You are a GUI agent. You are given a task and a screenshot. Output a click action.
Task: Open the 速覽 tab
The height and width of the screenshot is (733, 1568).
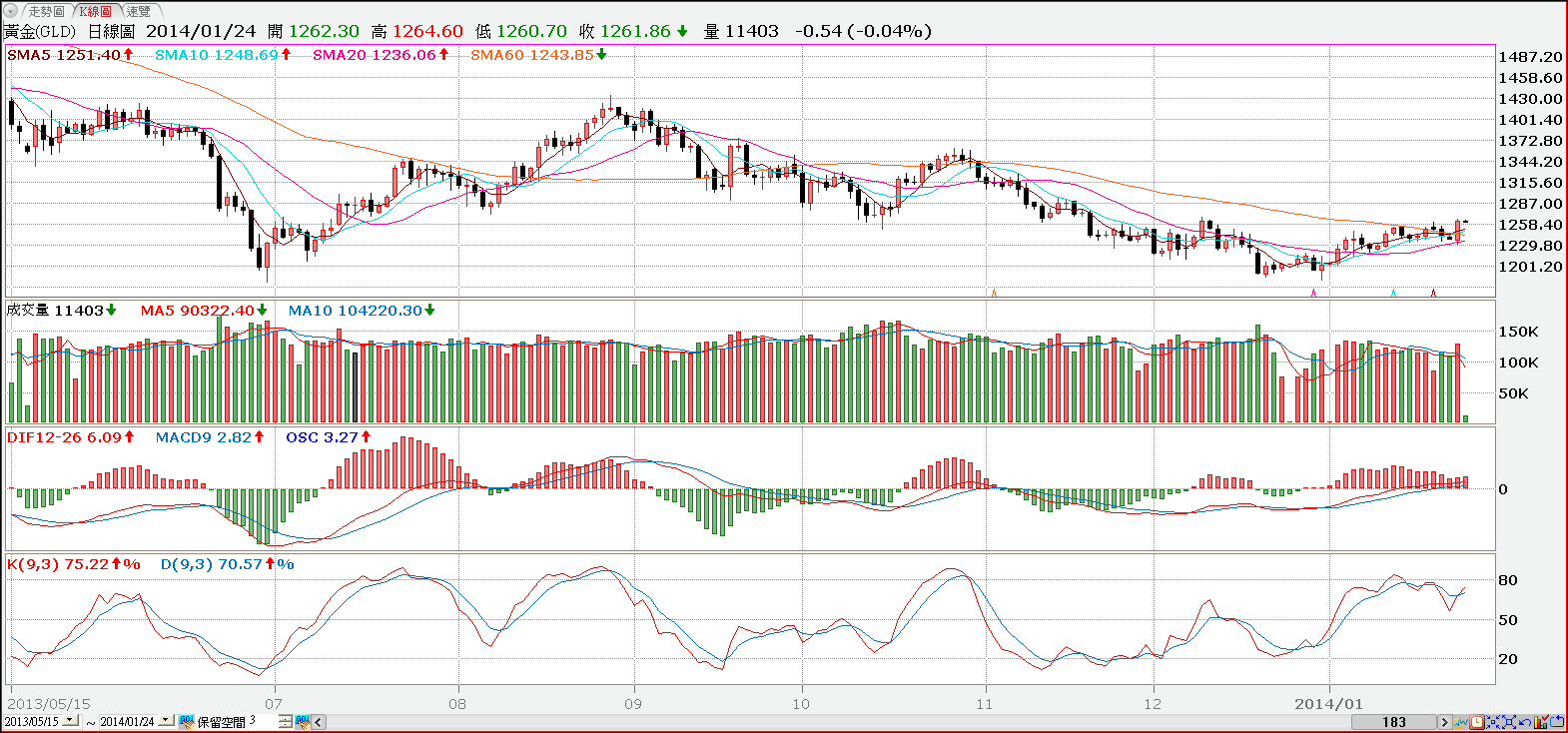[x=138, y=11]
